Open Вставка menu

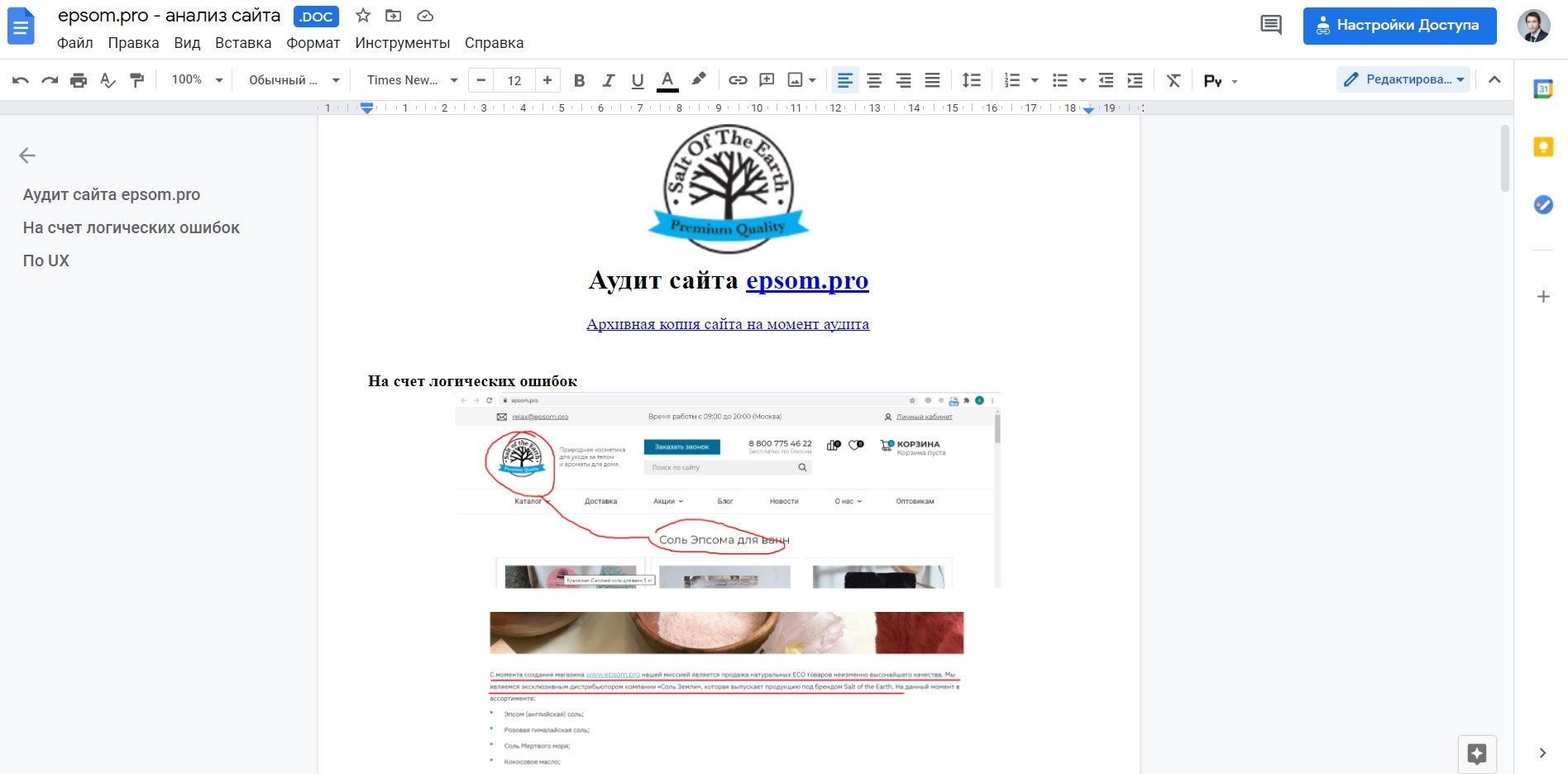click(243, 43)
